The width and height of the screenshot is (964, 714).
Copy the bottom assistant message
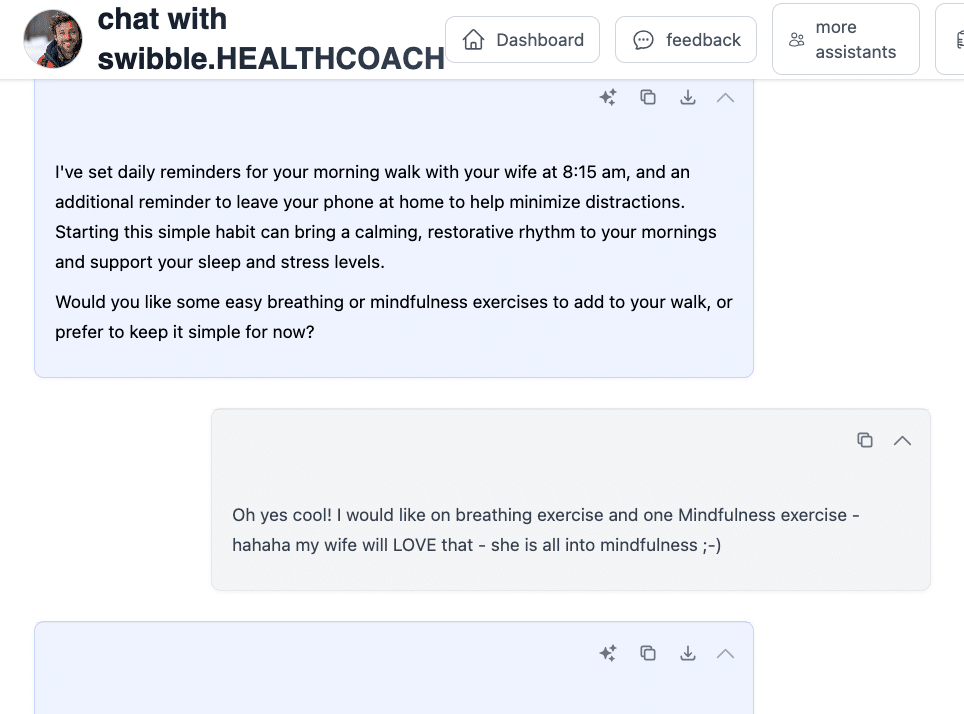[x=648, y=653]
